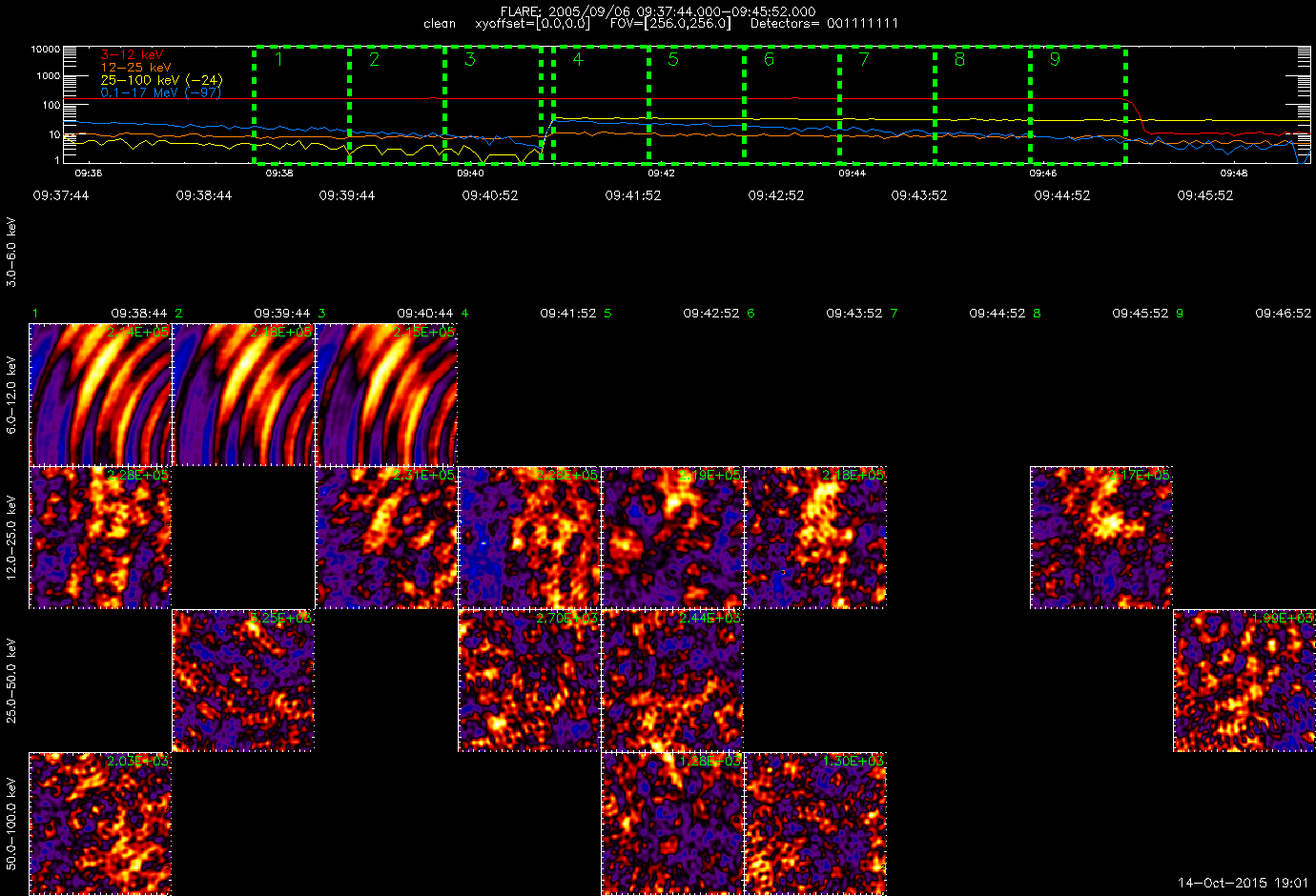Click the Detectors= 001111111 text
Screen dimensions: 1316x896
(x=824, y=23)
